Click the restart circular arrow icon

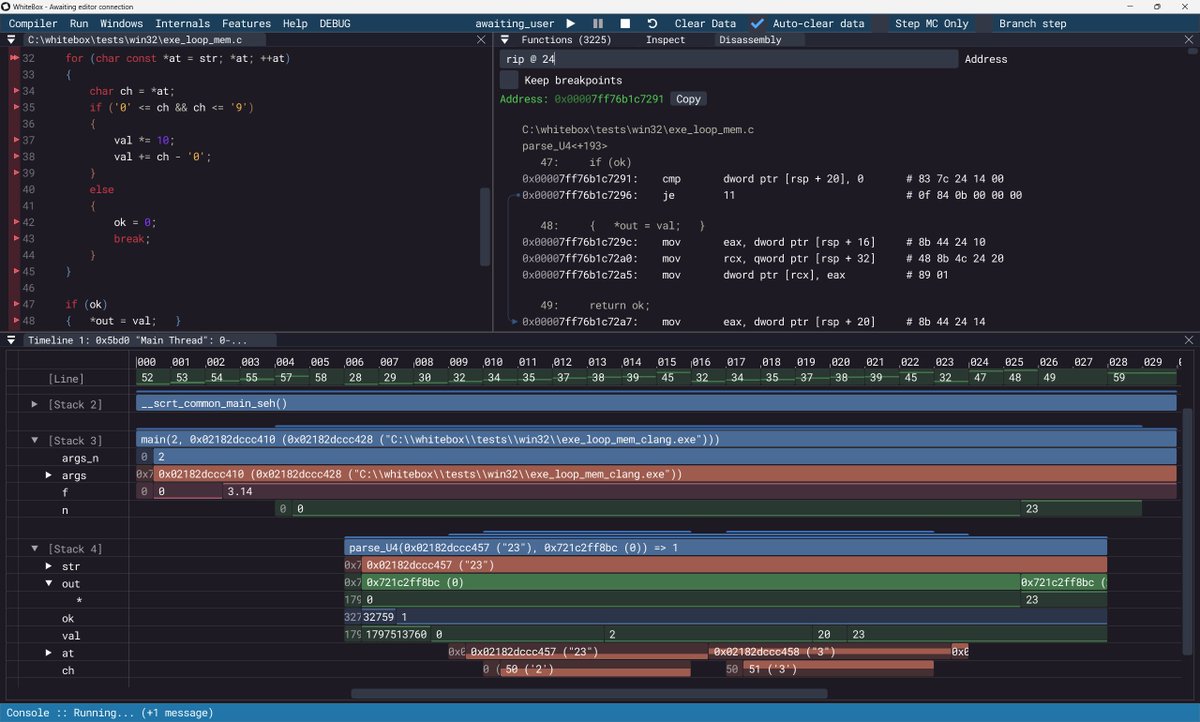[652, 23]
